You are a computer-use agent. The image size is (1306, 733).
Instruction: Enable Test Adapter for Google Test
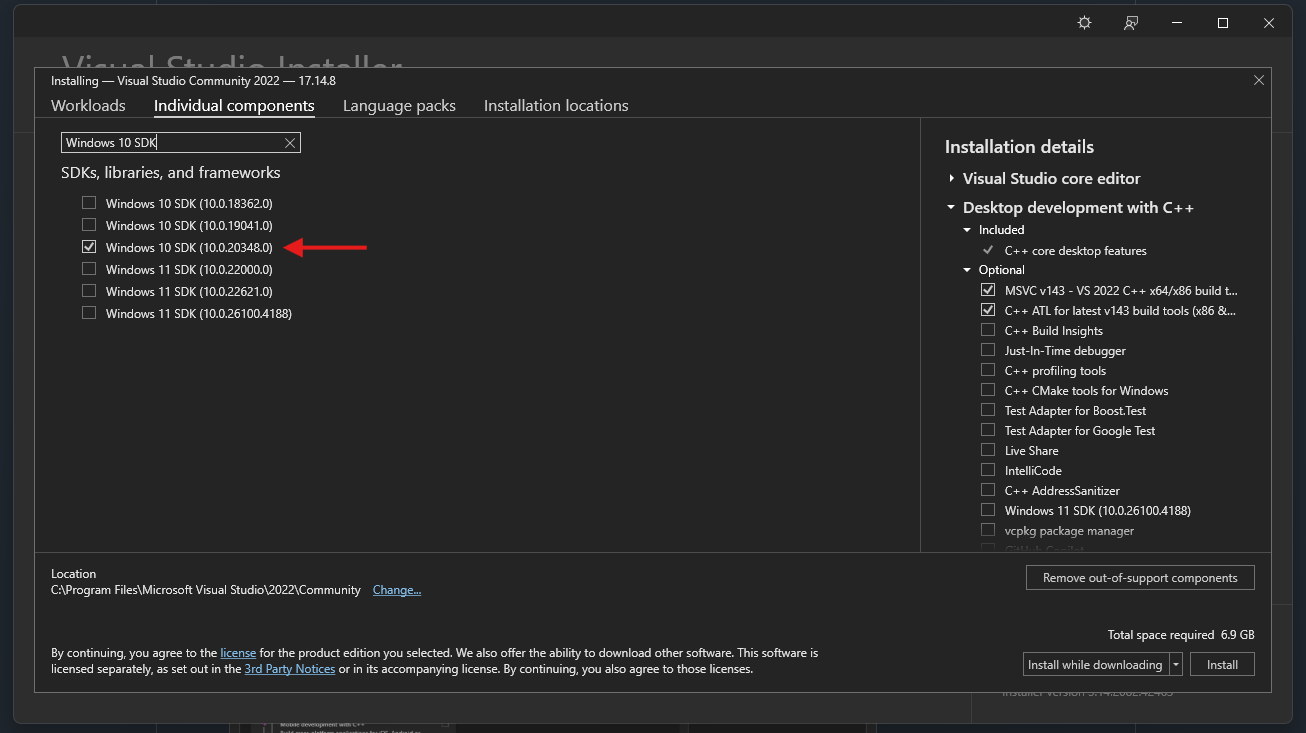(988, 430)
